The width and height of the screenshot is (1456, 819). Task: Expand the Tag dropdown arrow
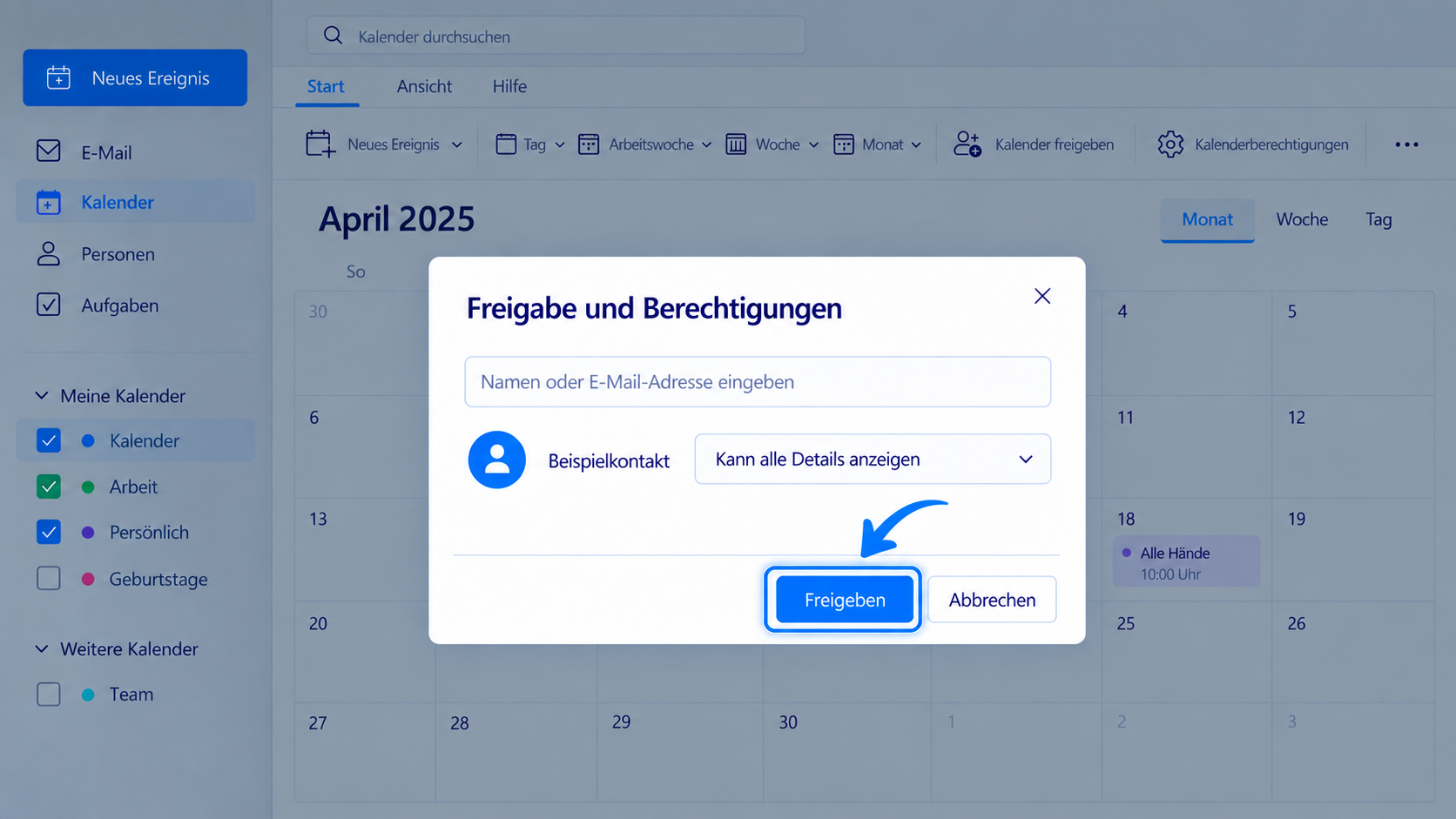[x=559, y=144]
